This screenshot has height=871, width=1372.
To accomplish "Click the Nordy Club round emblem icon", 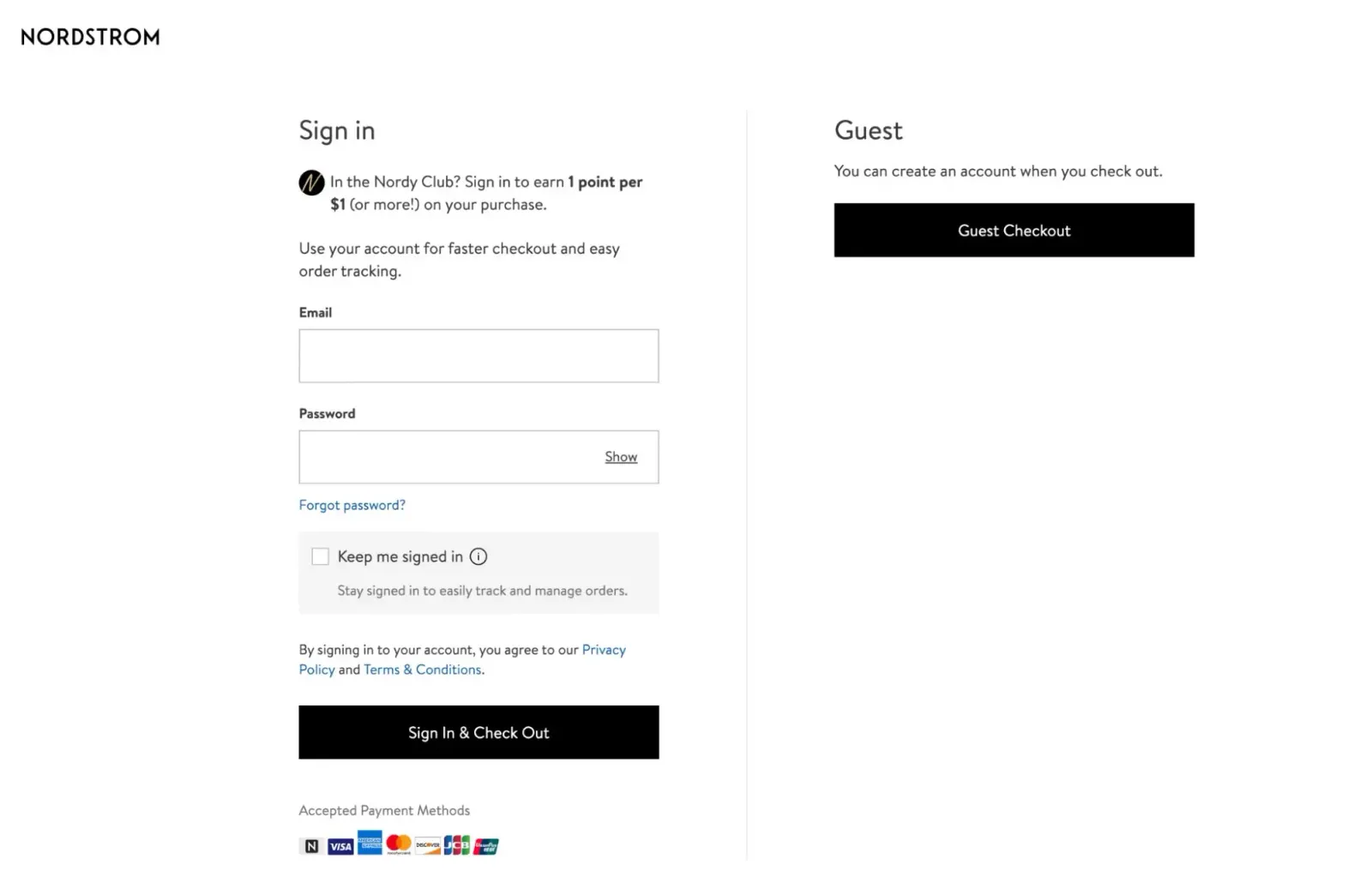I will pos(311,183).
